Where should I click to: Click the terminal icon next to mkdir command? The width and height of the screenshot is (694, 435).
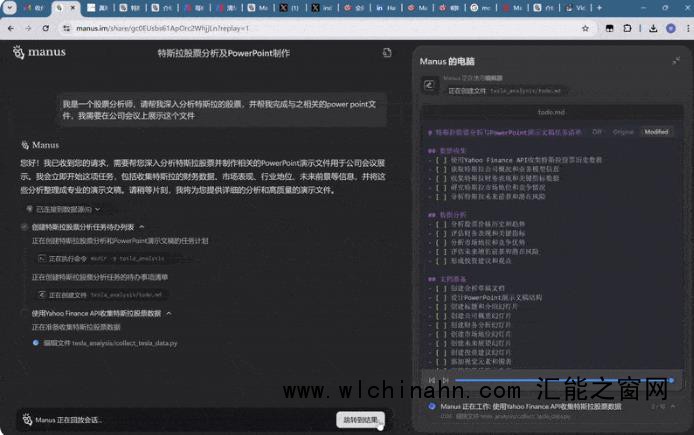tap(41, 258)
